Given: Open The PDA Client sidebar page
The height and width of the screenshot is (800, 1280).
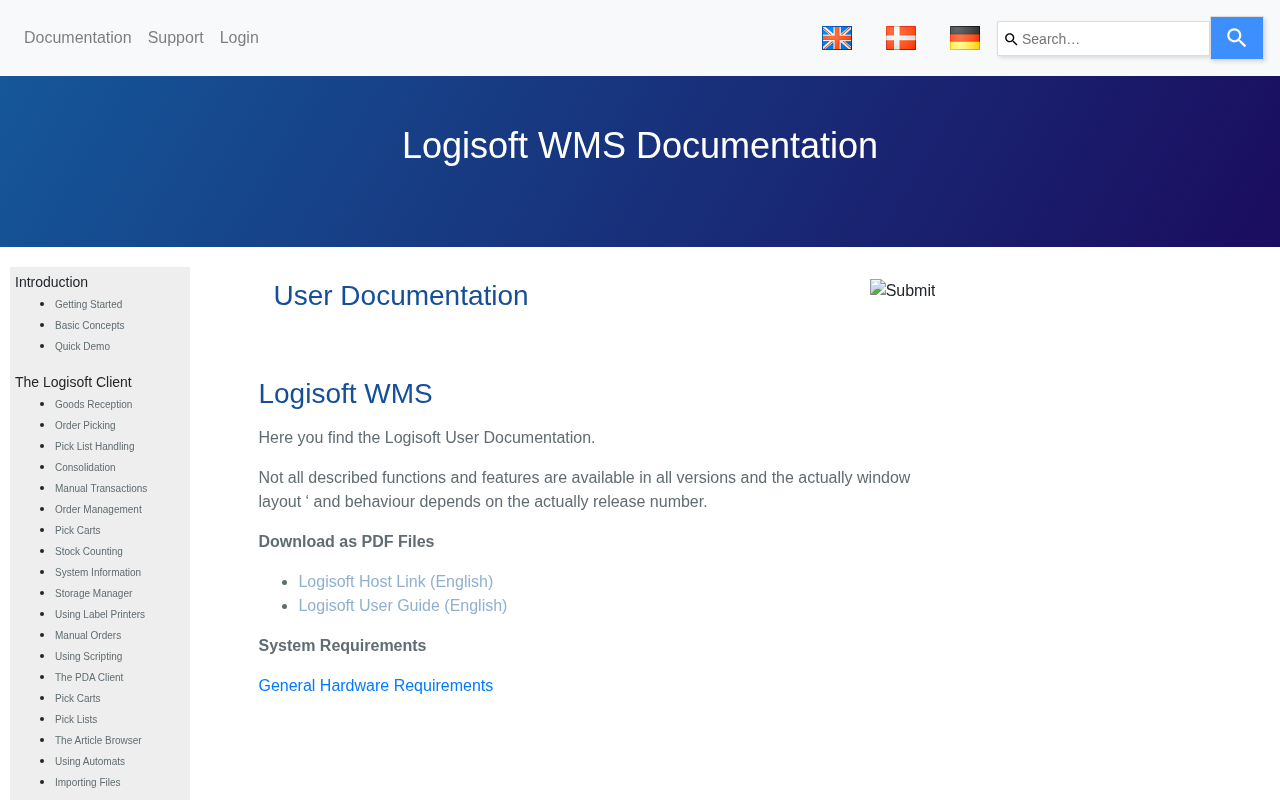Looking at the screenshot, I should point(89,678).
